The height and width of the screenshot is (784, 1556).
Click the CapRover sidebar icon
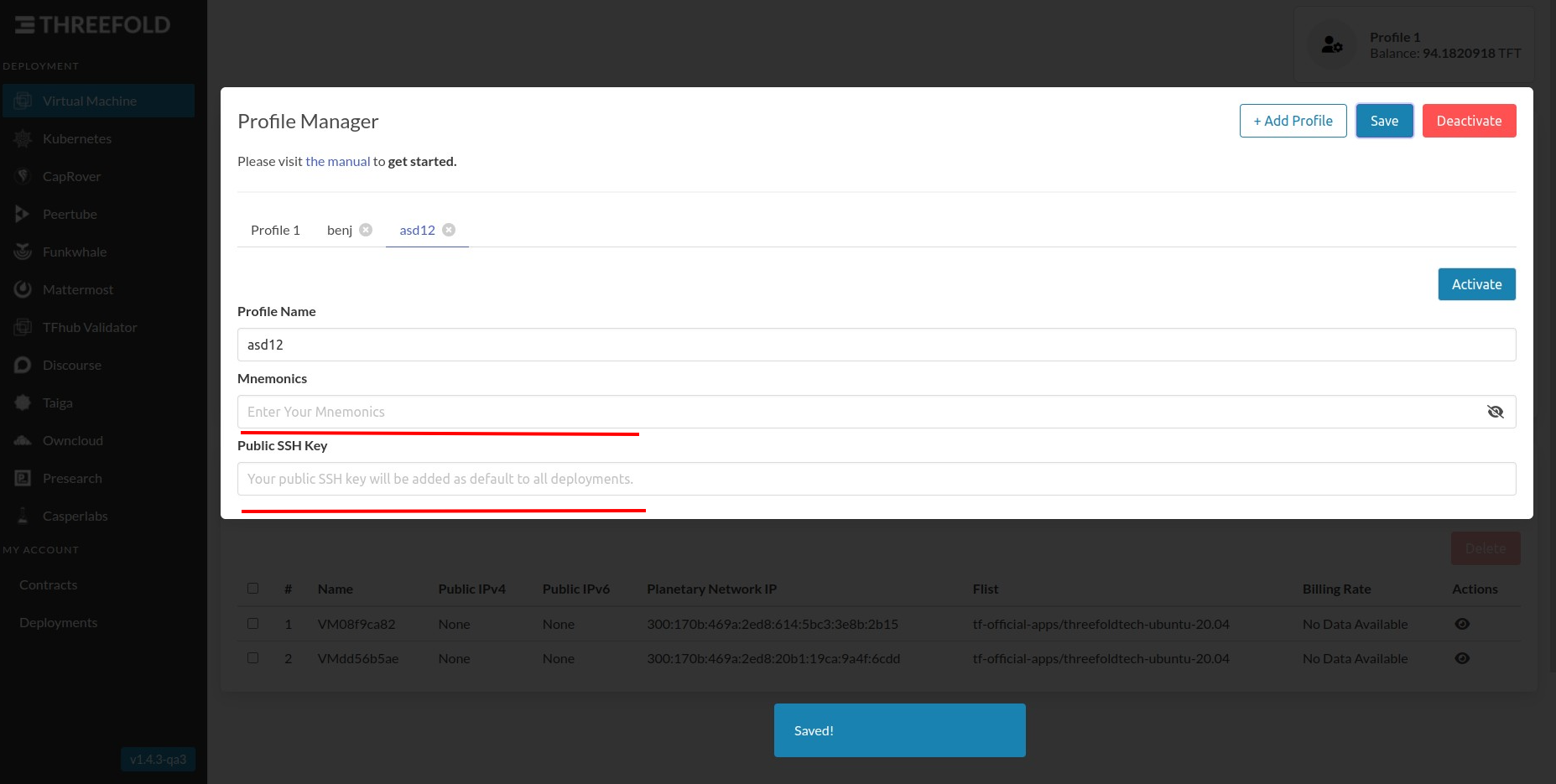23,176
